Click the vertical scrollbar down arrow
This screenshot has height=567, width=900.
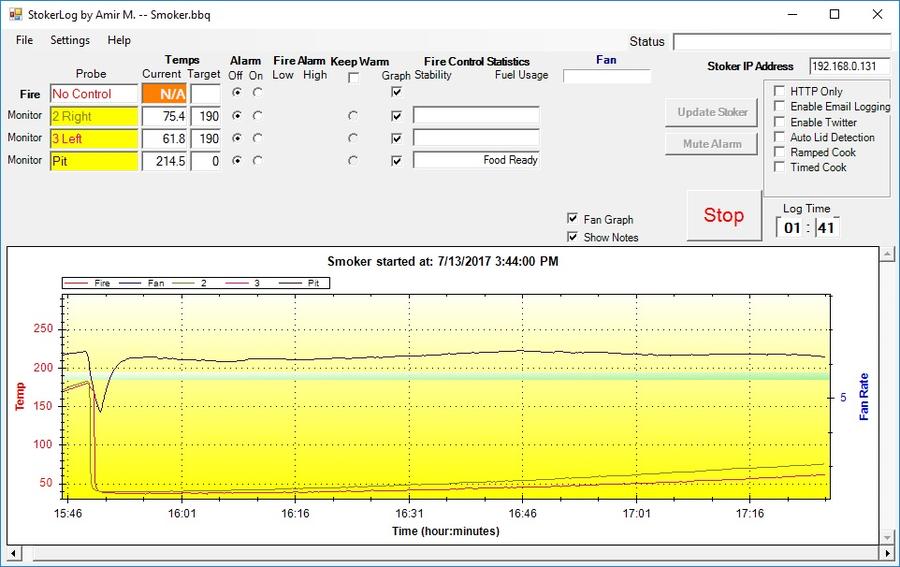point(886,537)
